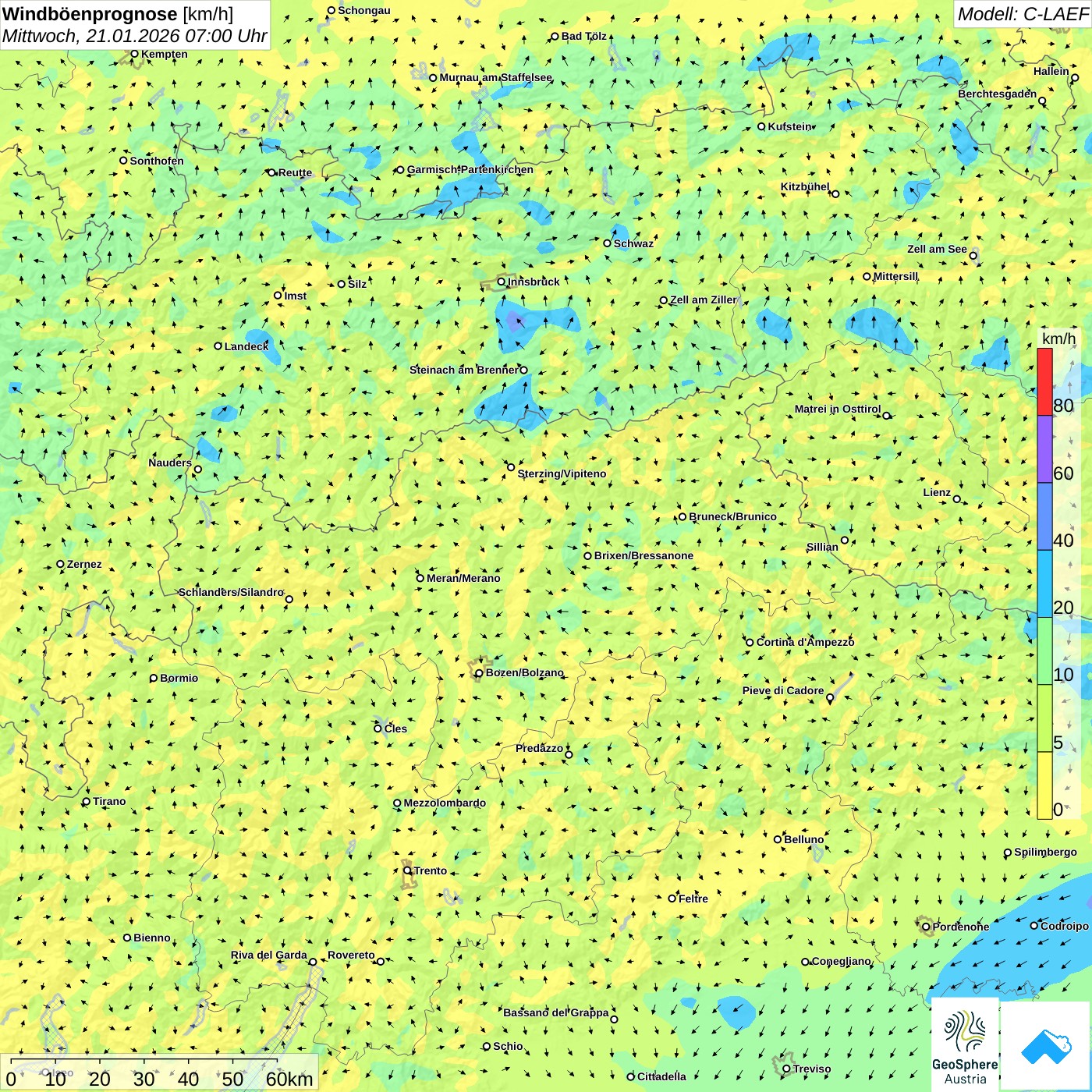Image resolution: width=1092 pixels, height=1092 pixels.
Task: Click the Cles town label
Action: [395, 729]
